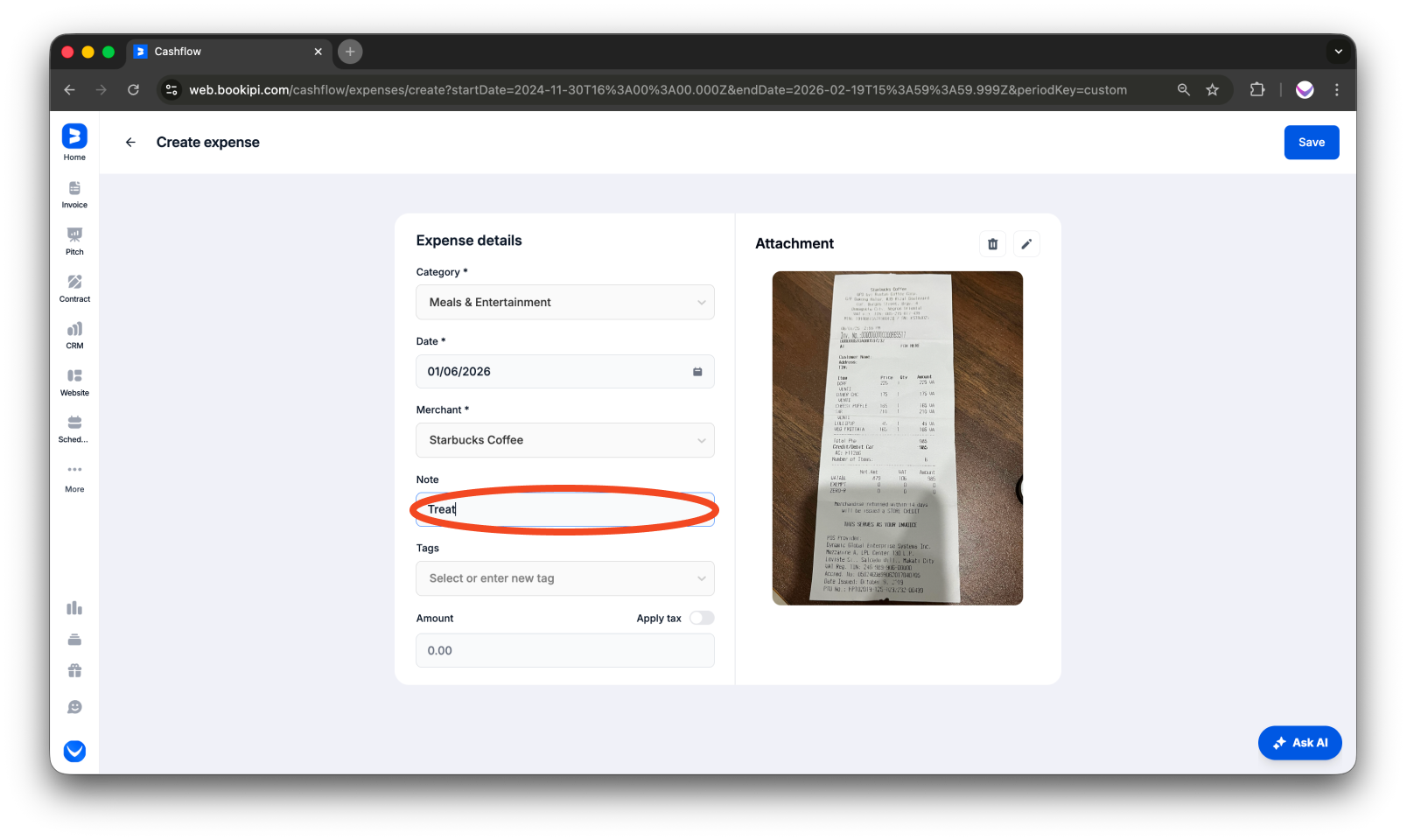Reload the page in the browser
The width and height of the screenshot is (1407, 840).
click(134, 90)
